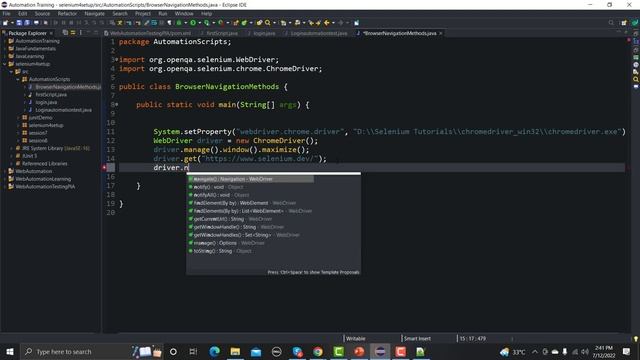
Task: Click the taskbar clock showing 2:41 PM
Action: 604,351
